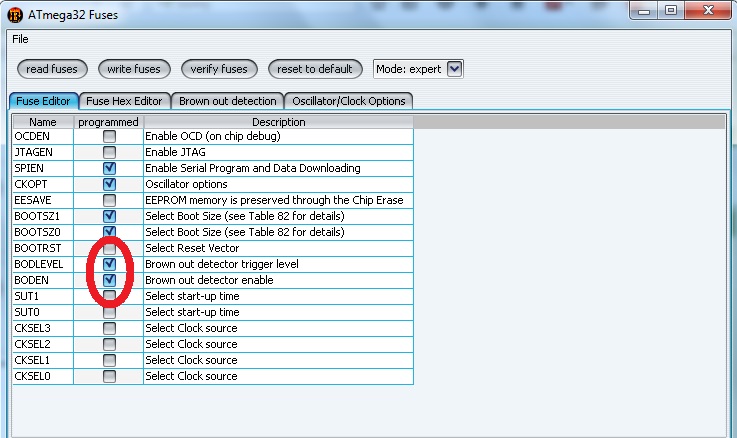Check the CKSEL3 fuse checkbox

pos(109,328)
